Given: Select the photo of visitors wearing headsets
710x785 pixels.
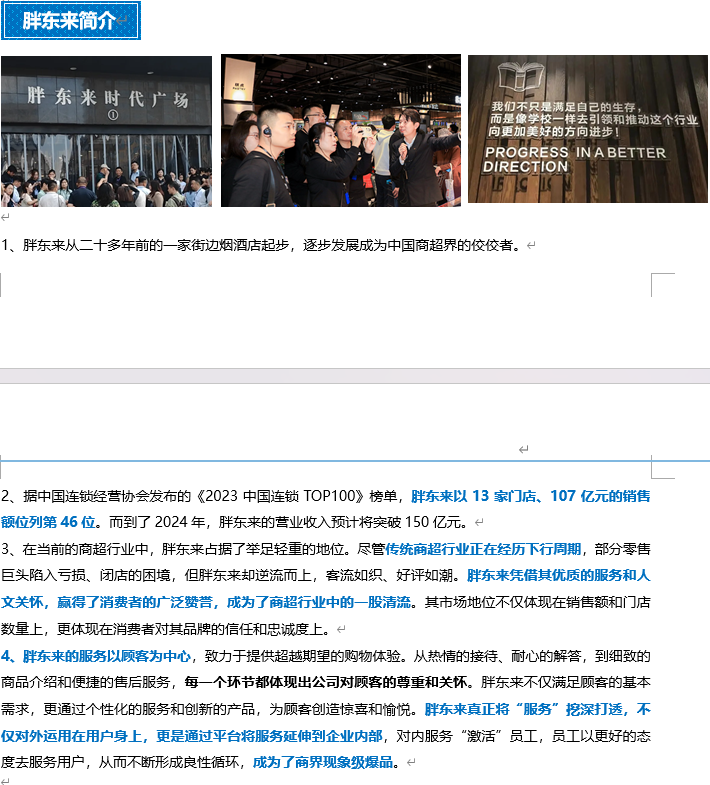Looking at the screenshot, I should click(340, 130).
